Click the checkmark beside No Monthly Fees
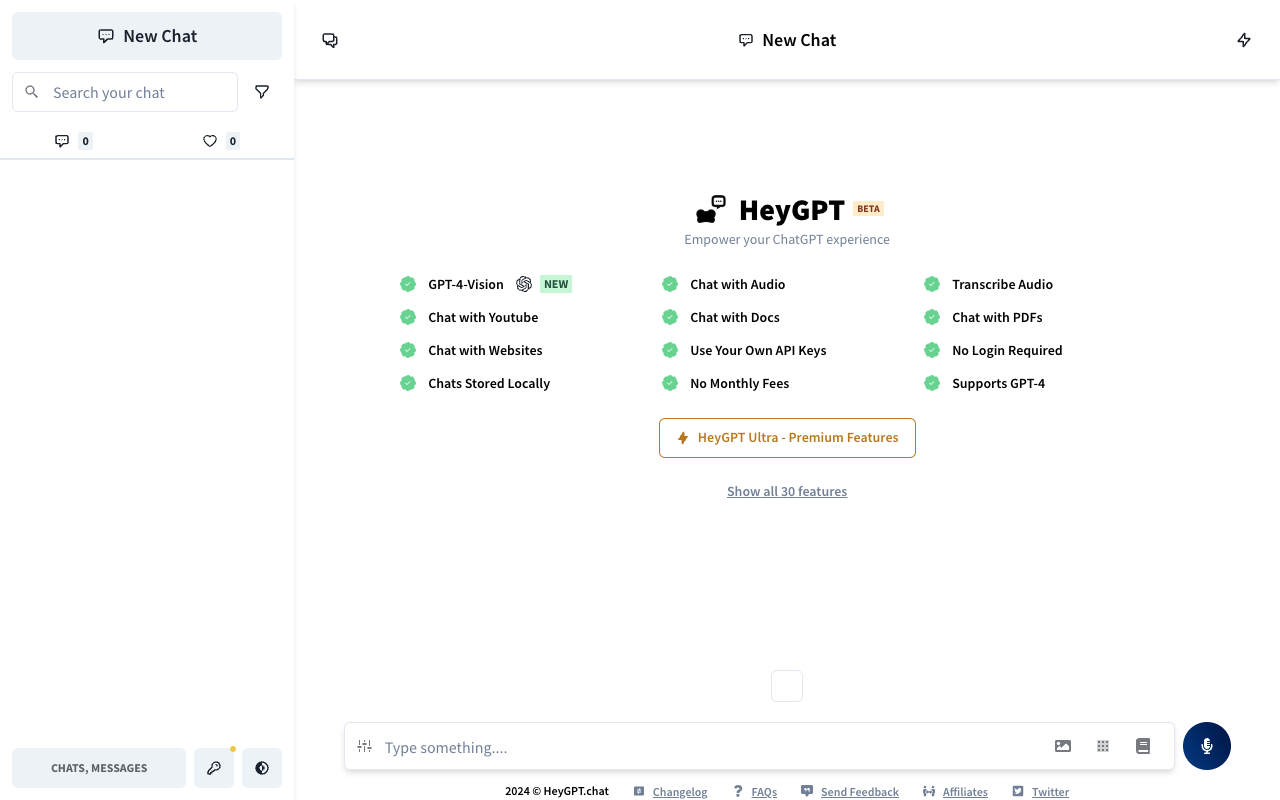Image resolution: width=1280 pixels, height=800 pixels. [x=670, y=383]
